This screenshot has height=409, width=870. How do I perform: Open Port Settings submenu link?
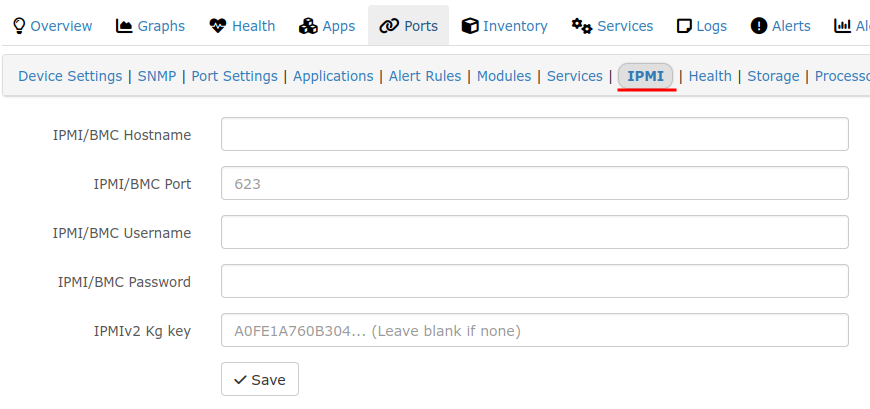(x=234, y=76)
